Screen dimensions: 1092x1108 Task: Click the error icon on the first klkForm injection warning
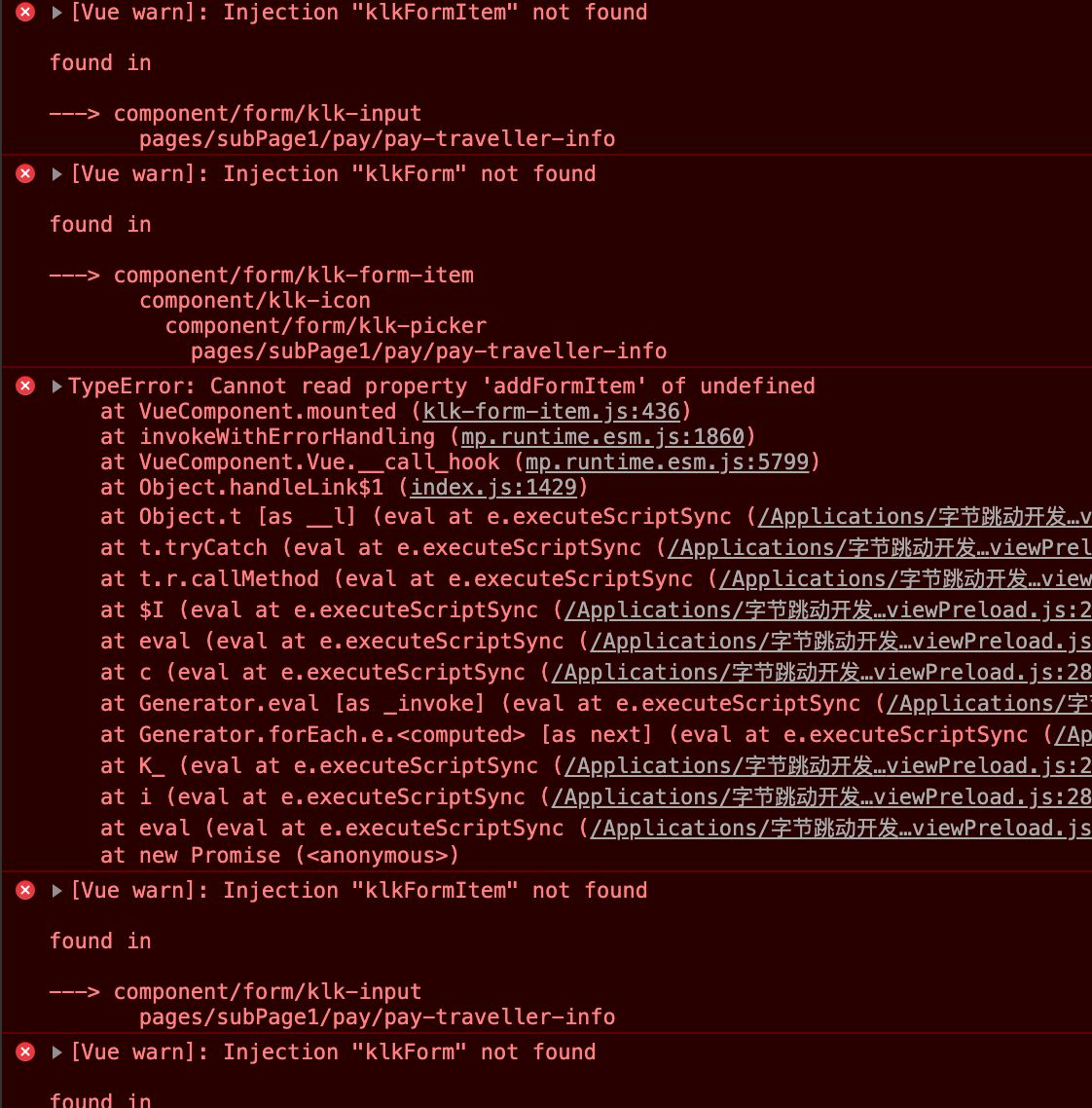tap(26, 174)
